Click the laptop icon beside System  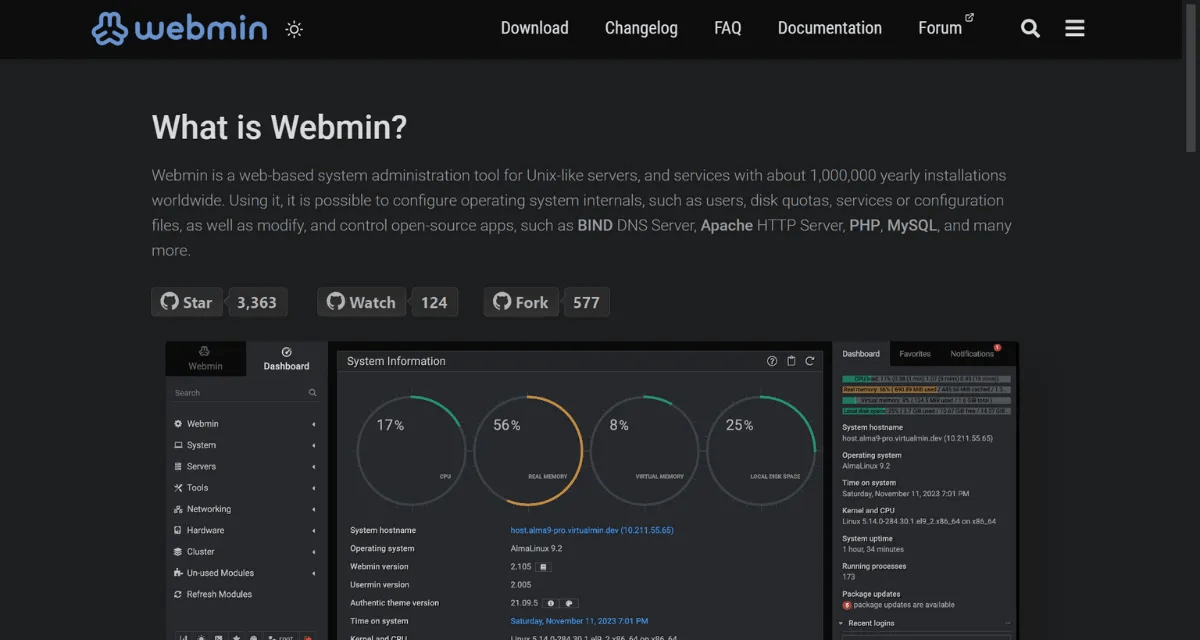click(178, 445)
